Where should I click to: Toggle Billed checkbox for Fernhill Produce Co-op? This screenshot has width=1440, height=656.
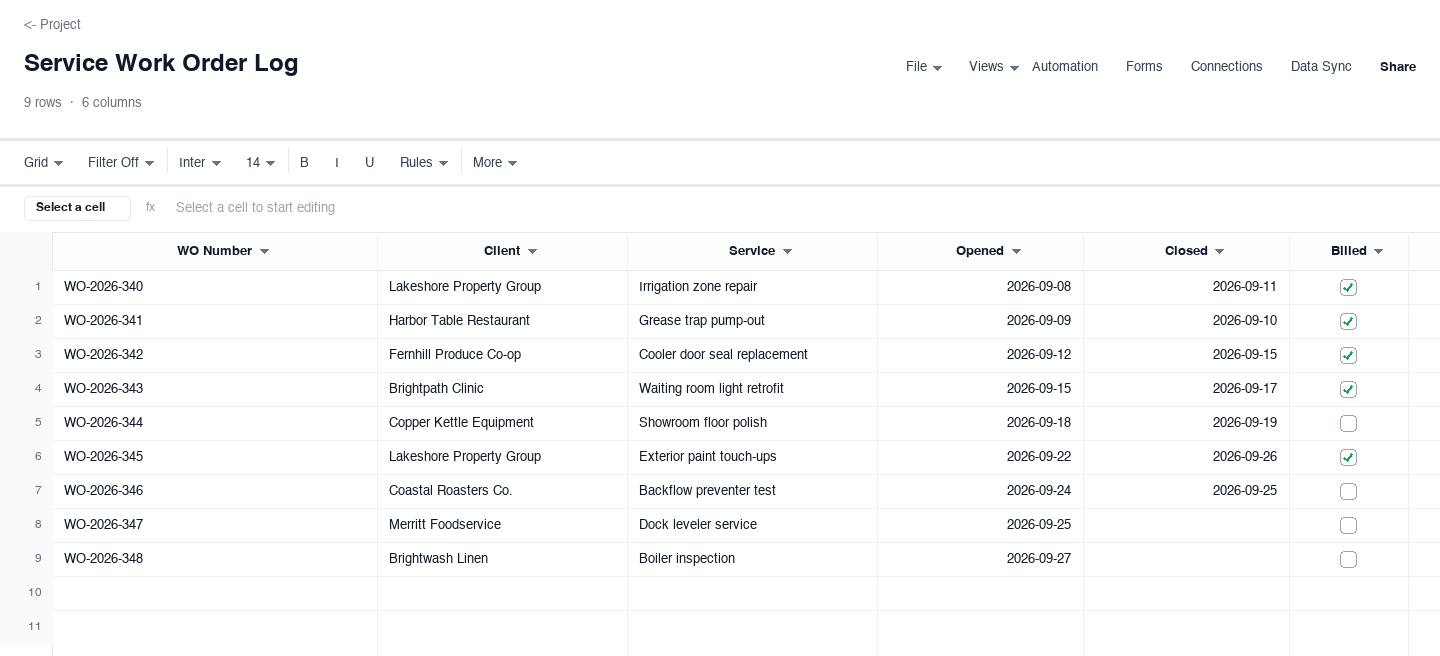[1348, 355]
